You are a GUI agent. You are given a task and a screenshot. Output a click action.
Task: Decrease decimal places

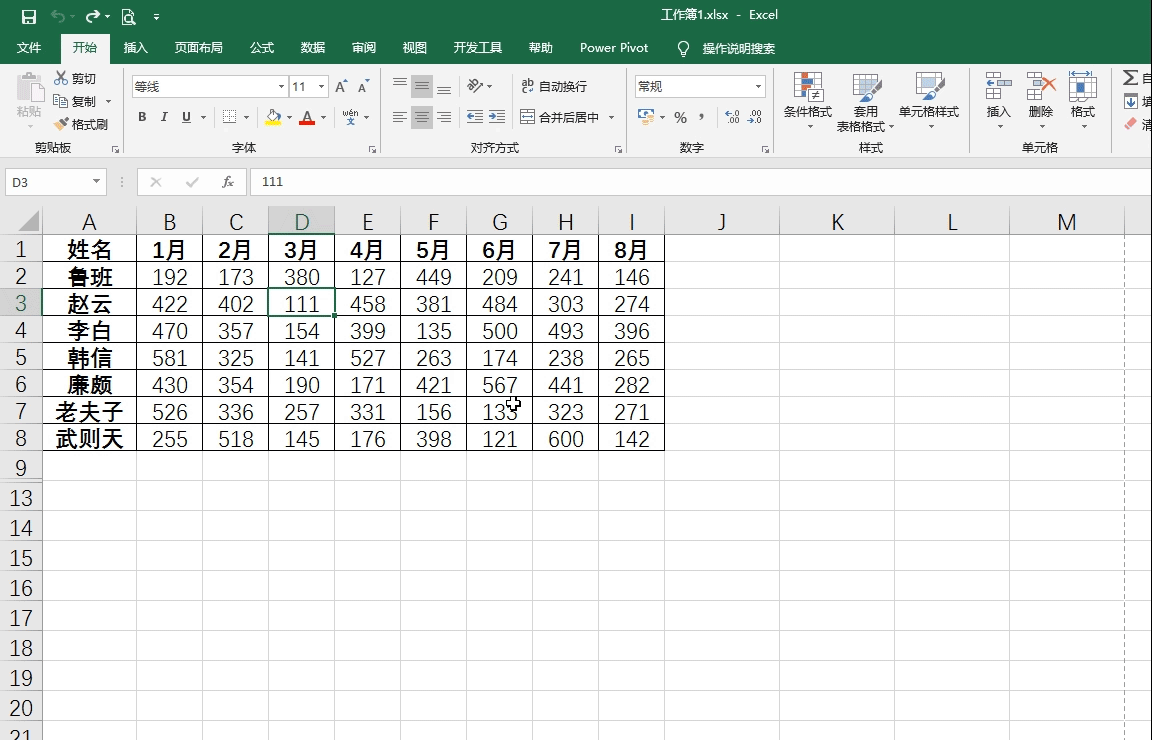pyautogui.click(x=755, y=117)
